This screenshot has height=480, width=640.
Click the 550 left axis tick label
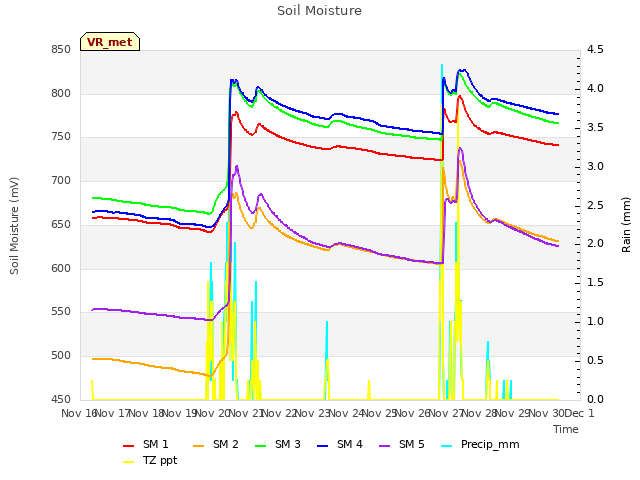(x=61, y=312)
